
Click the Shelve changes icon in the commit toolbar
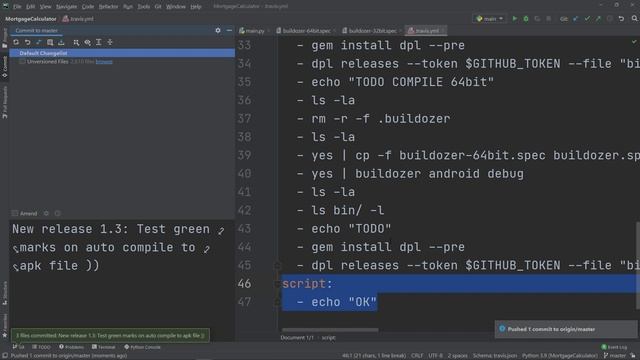[61, 42]
